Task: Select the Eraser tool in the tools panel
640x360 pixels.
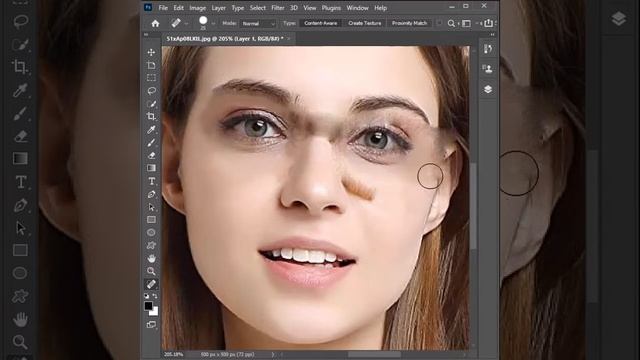Action: 151,156
